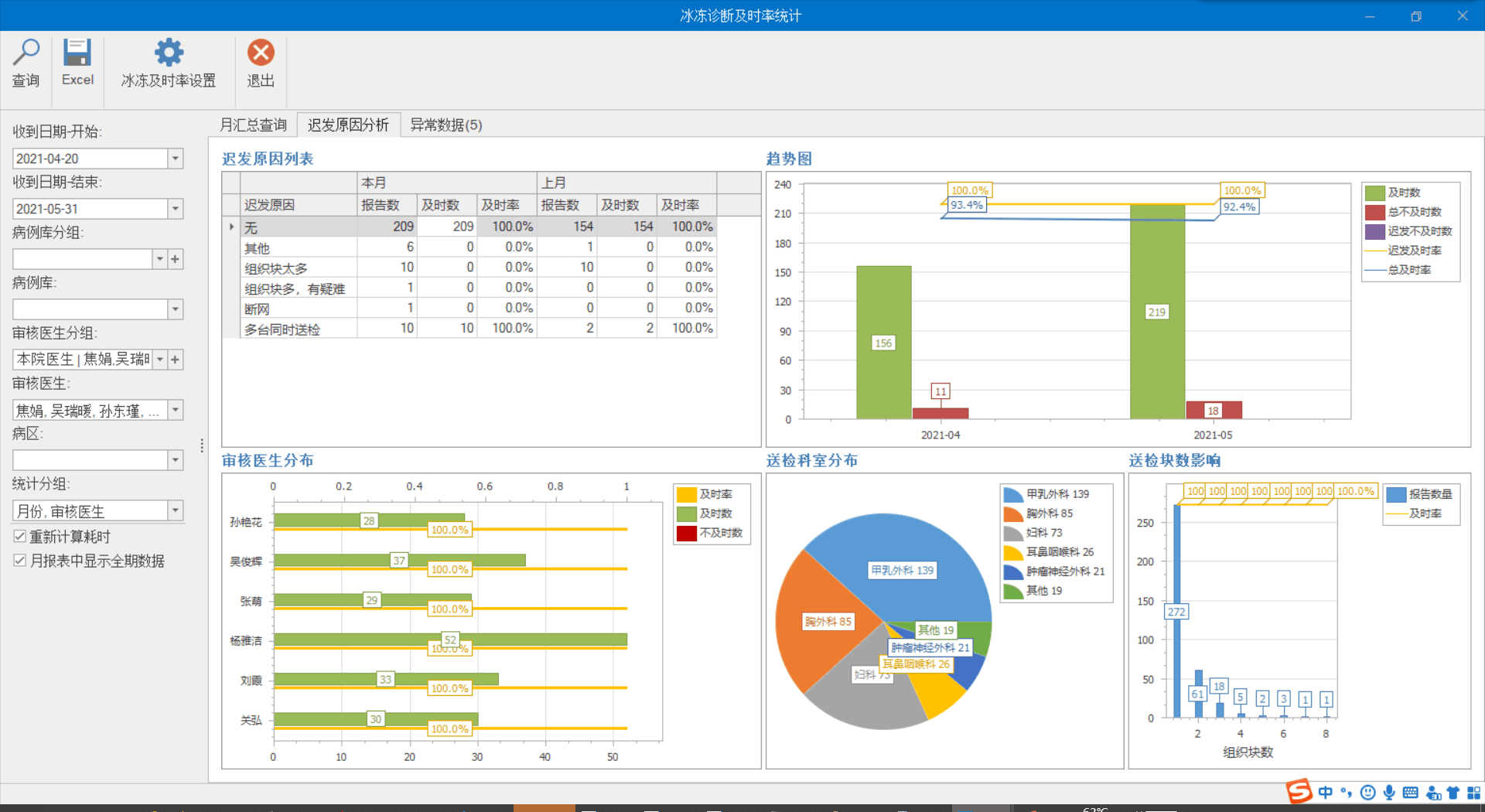Click the green 及时数 legend swatch in 趋势图
Viewport: 1485px width, 812px height.
point(1374,193)
